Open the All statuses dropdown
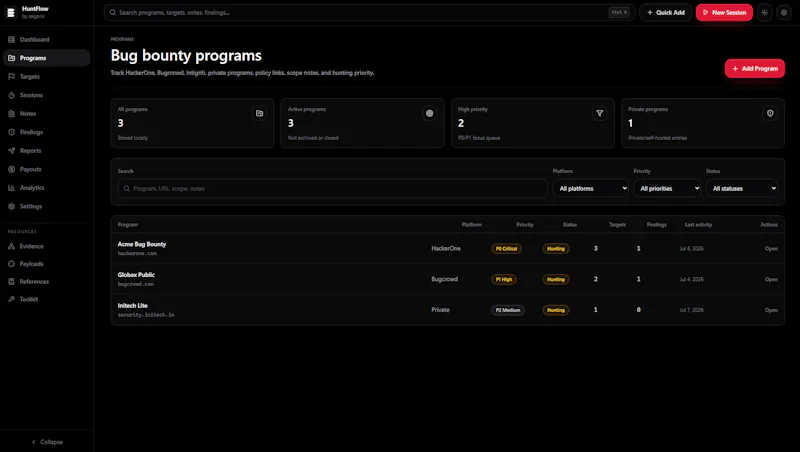Image resolution: width=800 pixels, height=452 pixels. (x=742, y=188)
